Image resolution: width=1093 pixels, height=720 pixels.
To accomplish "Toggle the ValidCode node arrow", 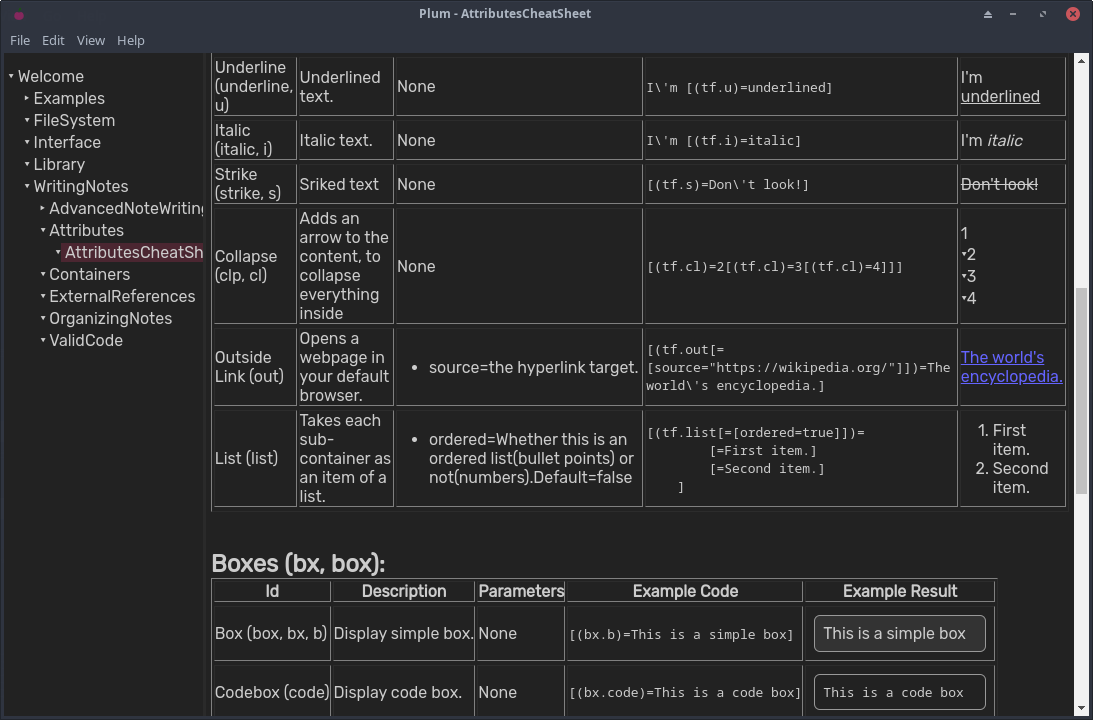I will pyautogui.click(x=43, y=340).
